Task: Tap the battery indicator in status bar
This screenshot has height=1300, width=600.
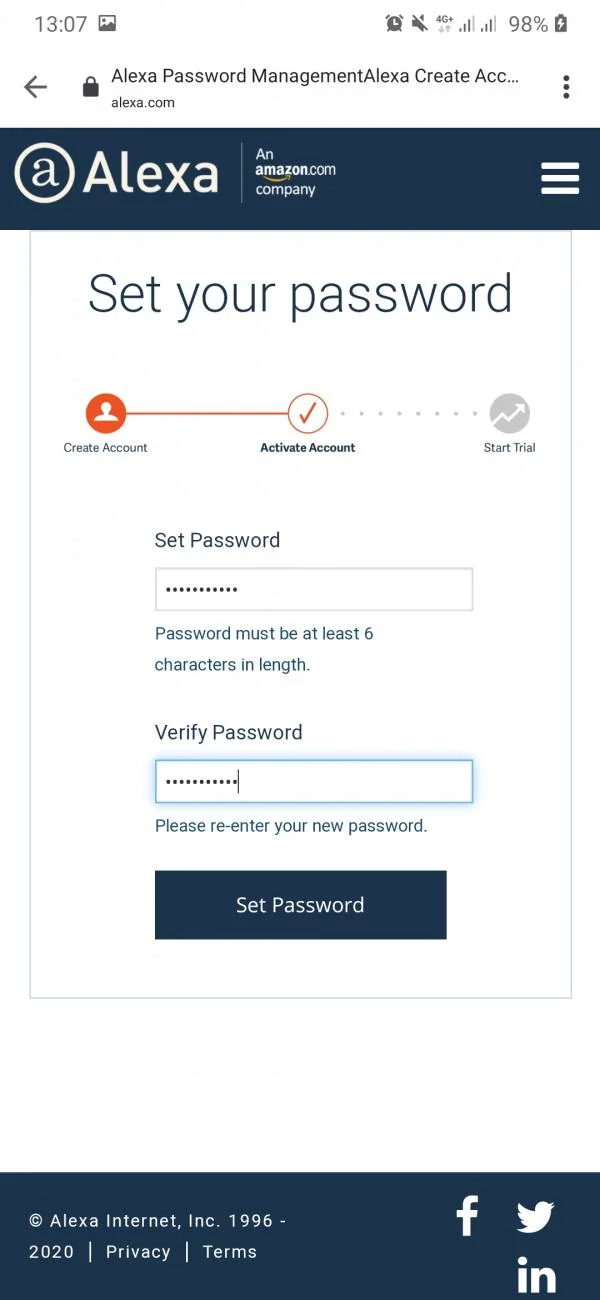Action: coord(561,24)
